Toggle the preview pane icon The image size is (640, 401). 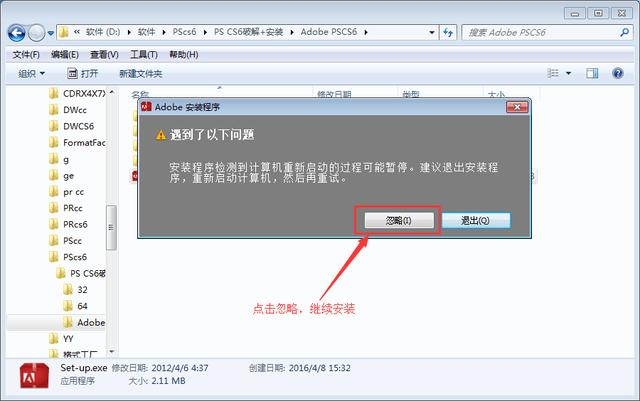592,74
